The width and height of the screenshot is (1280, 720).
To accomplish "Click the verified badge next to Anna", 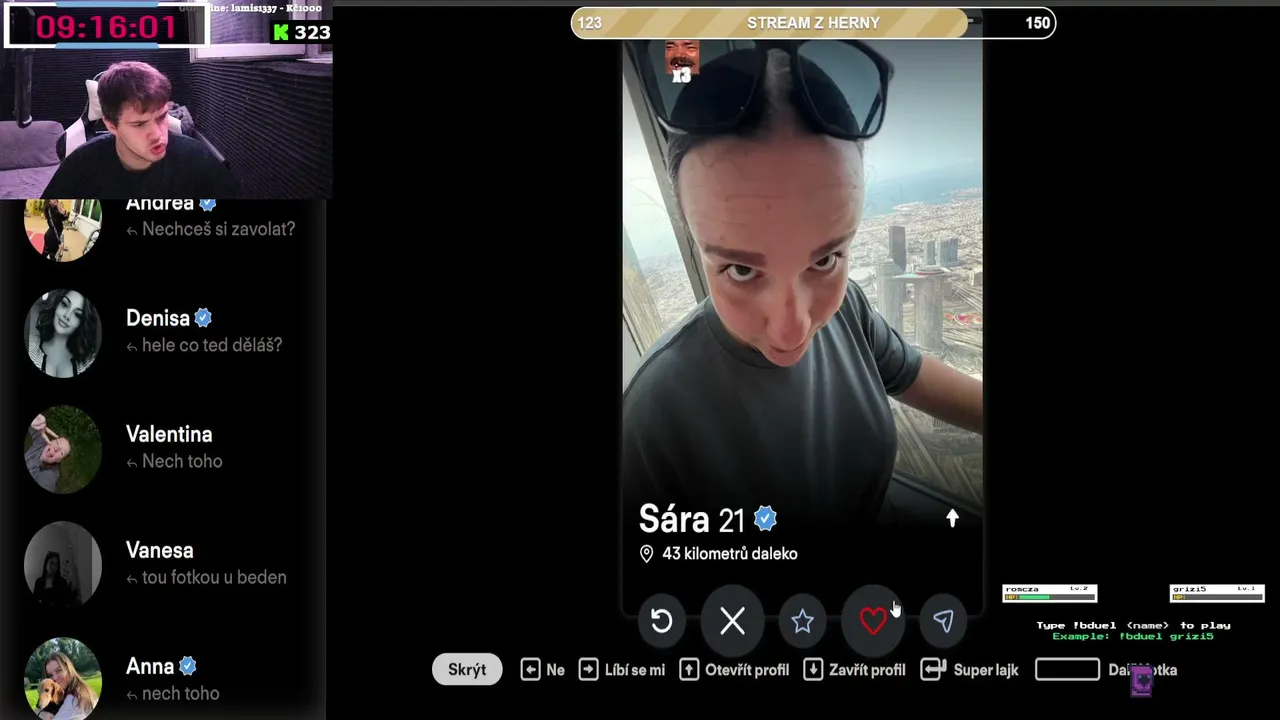I will [187, 666].
